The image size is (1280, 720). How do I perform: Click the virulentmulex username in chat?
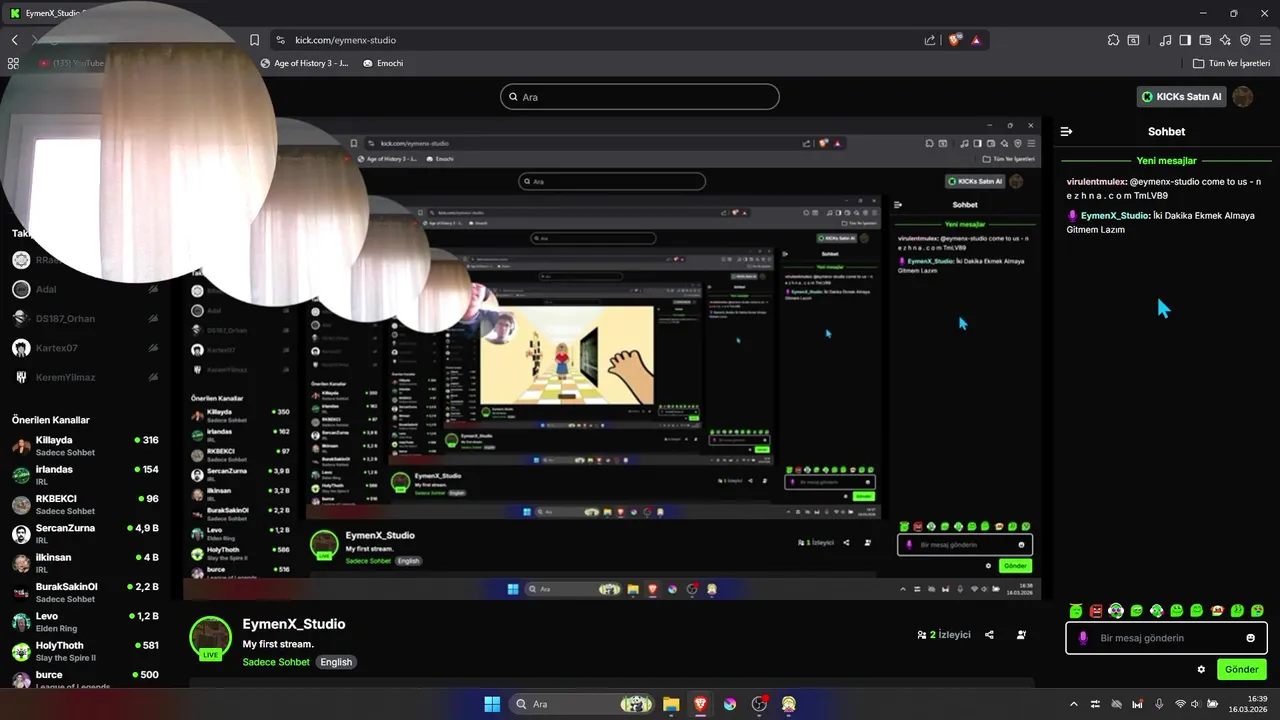point(1096,182)
